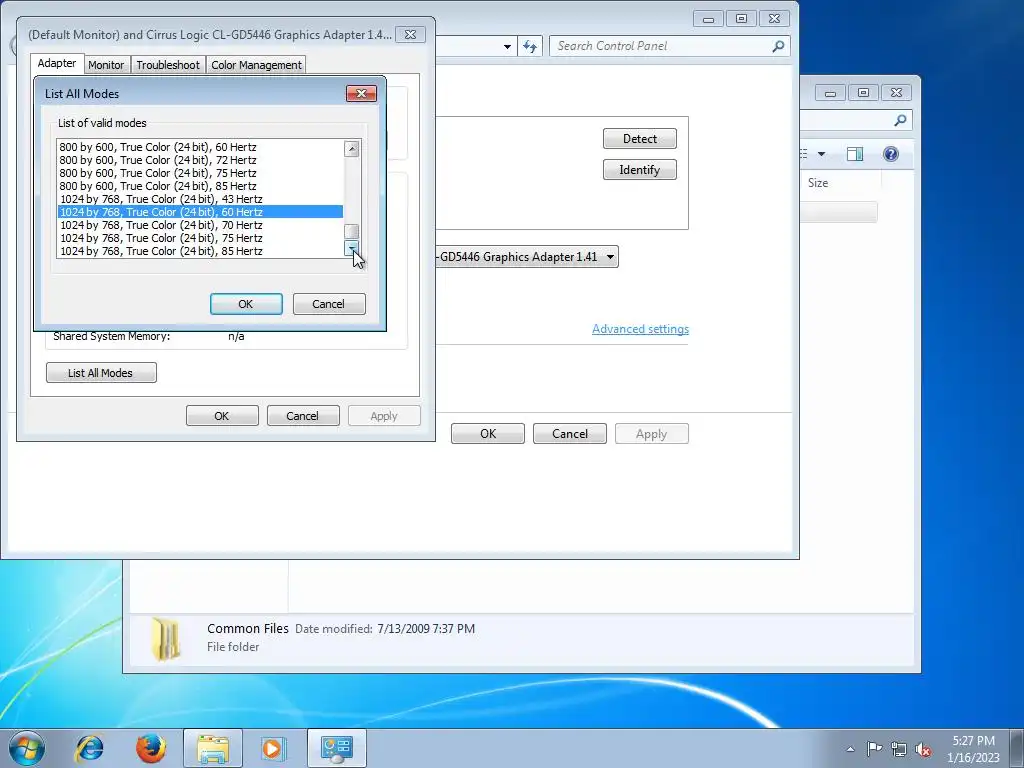Open the Advanced settings link
Image resolution: width=1024 pixels, height=768 pixels.
coord(640,329)
